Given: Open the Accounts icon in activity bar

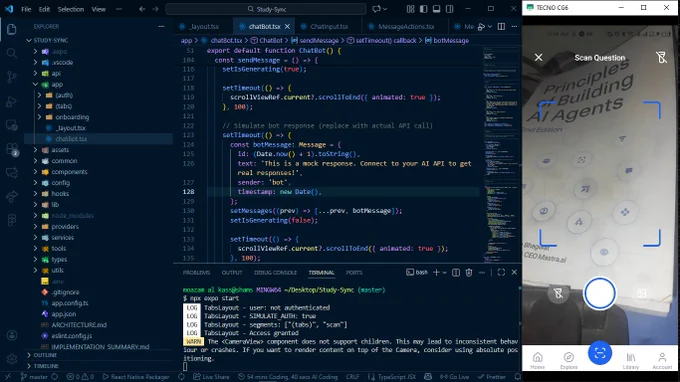Looking at the screenshot, I should click(x=12, y=335).
